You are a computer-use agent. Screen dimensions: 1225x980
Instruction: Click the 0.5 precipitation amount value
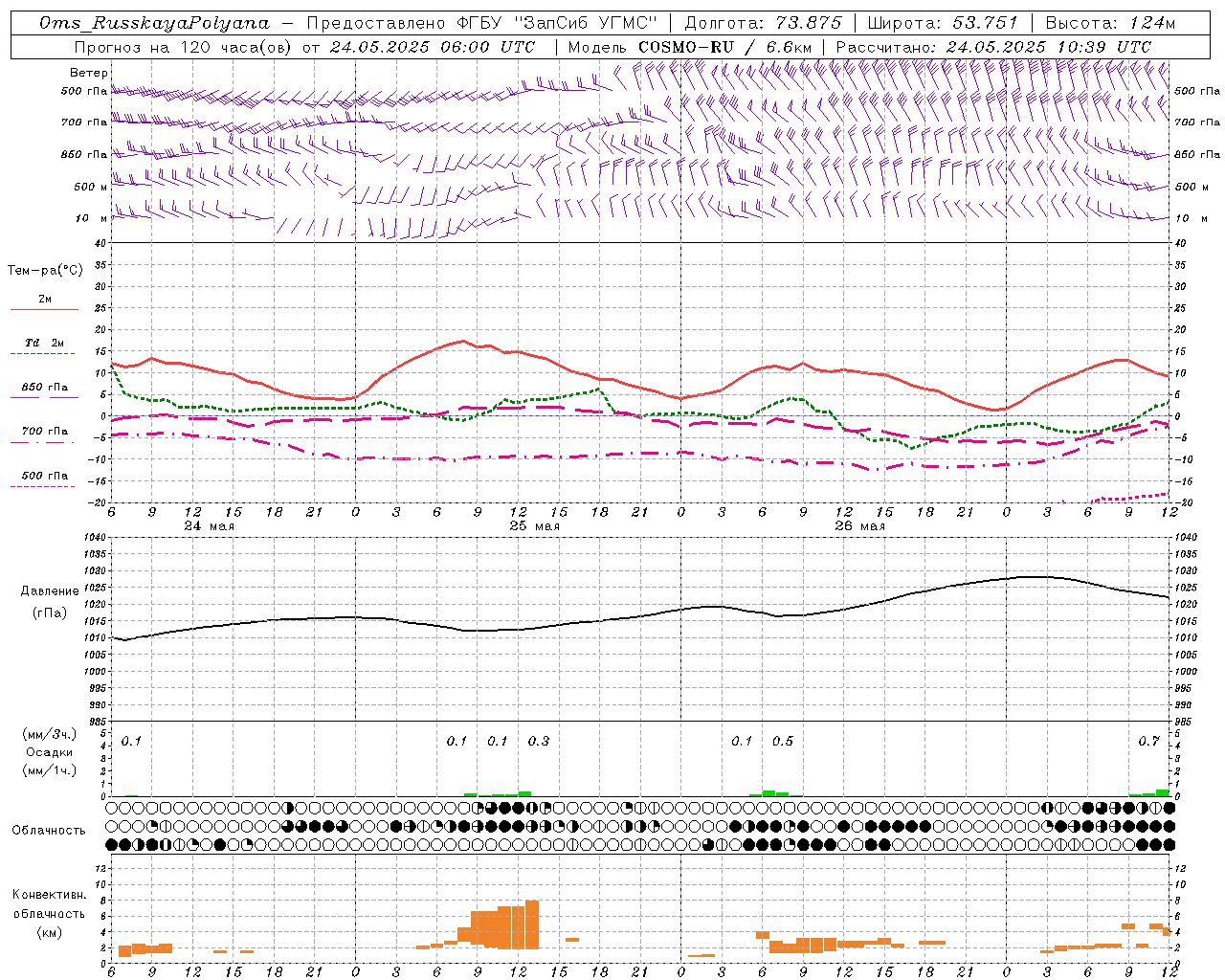tap(783, 742)
